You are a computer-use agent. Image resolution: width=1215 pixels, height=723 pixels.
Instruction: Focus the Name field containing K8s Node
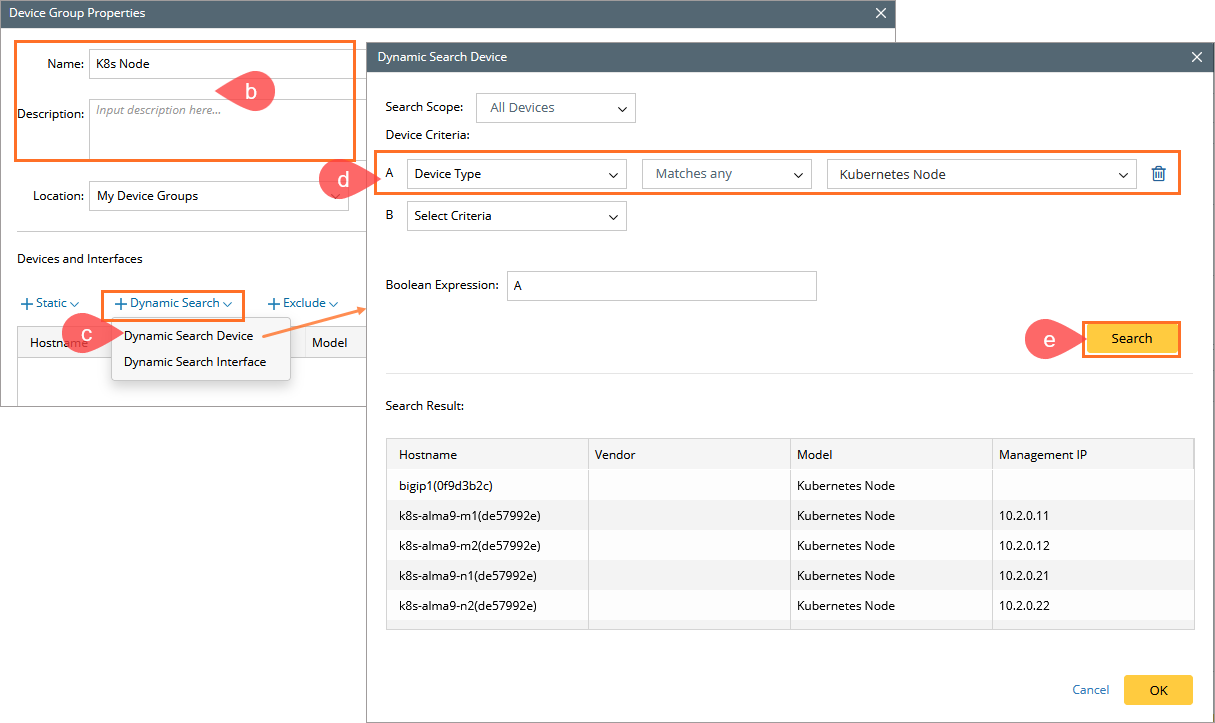(x=220, y=64)
